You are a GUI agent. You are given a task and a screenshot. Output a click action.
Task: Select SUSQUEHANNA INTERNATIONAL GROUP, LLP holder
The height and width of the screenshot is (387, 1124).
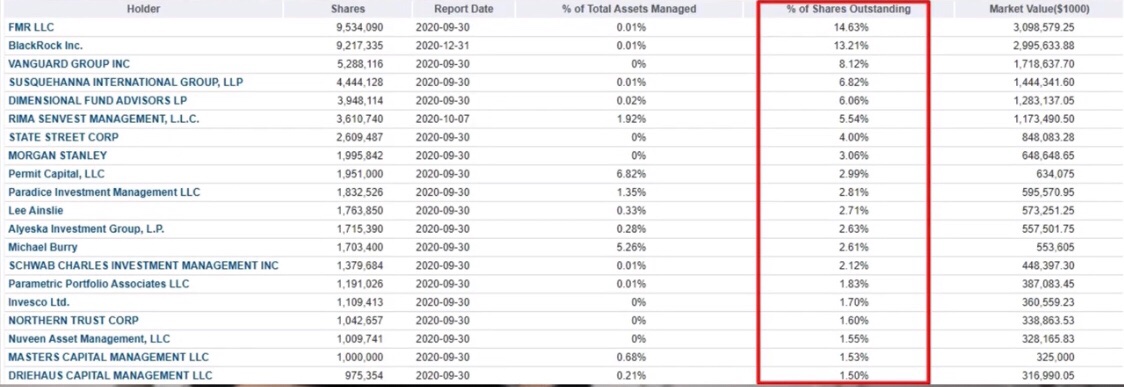(125, 82)
